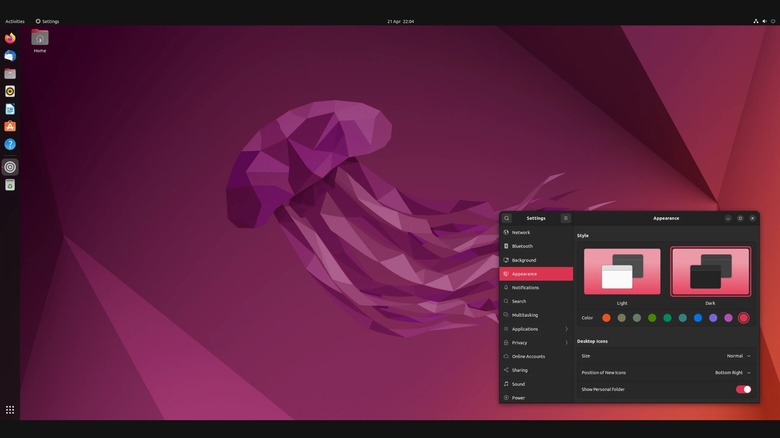
Task: Click the Multitasking sidebar icon
Action: click(x=506, y=315)
